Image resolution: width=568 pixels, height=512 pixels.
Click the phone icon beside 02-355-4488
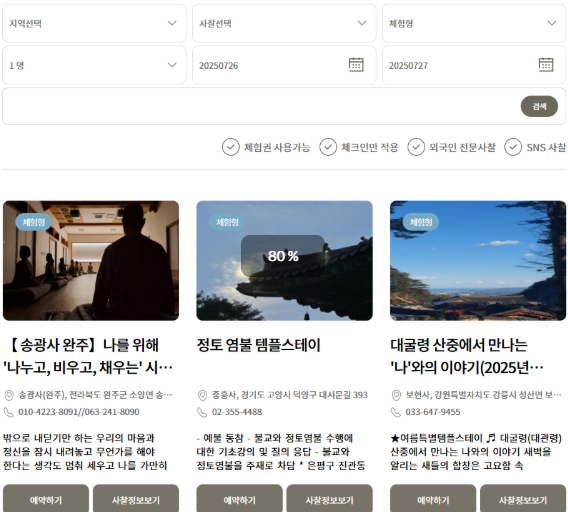tap(202, 412)
